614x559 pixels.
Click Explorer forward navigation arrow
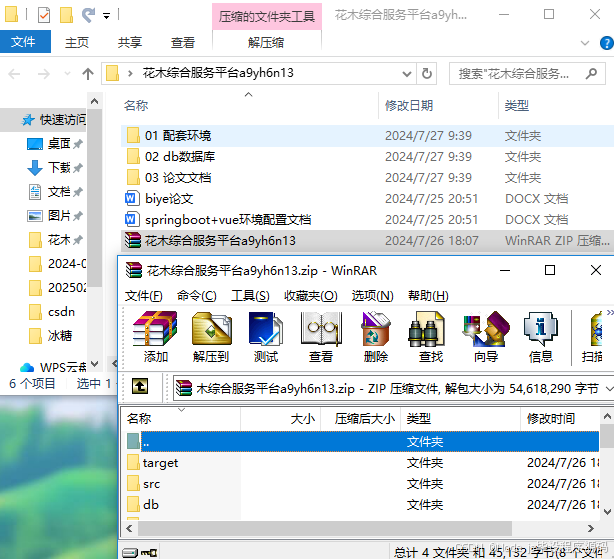43,74
